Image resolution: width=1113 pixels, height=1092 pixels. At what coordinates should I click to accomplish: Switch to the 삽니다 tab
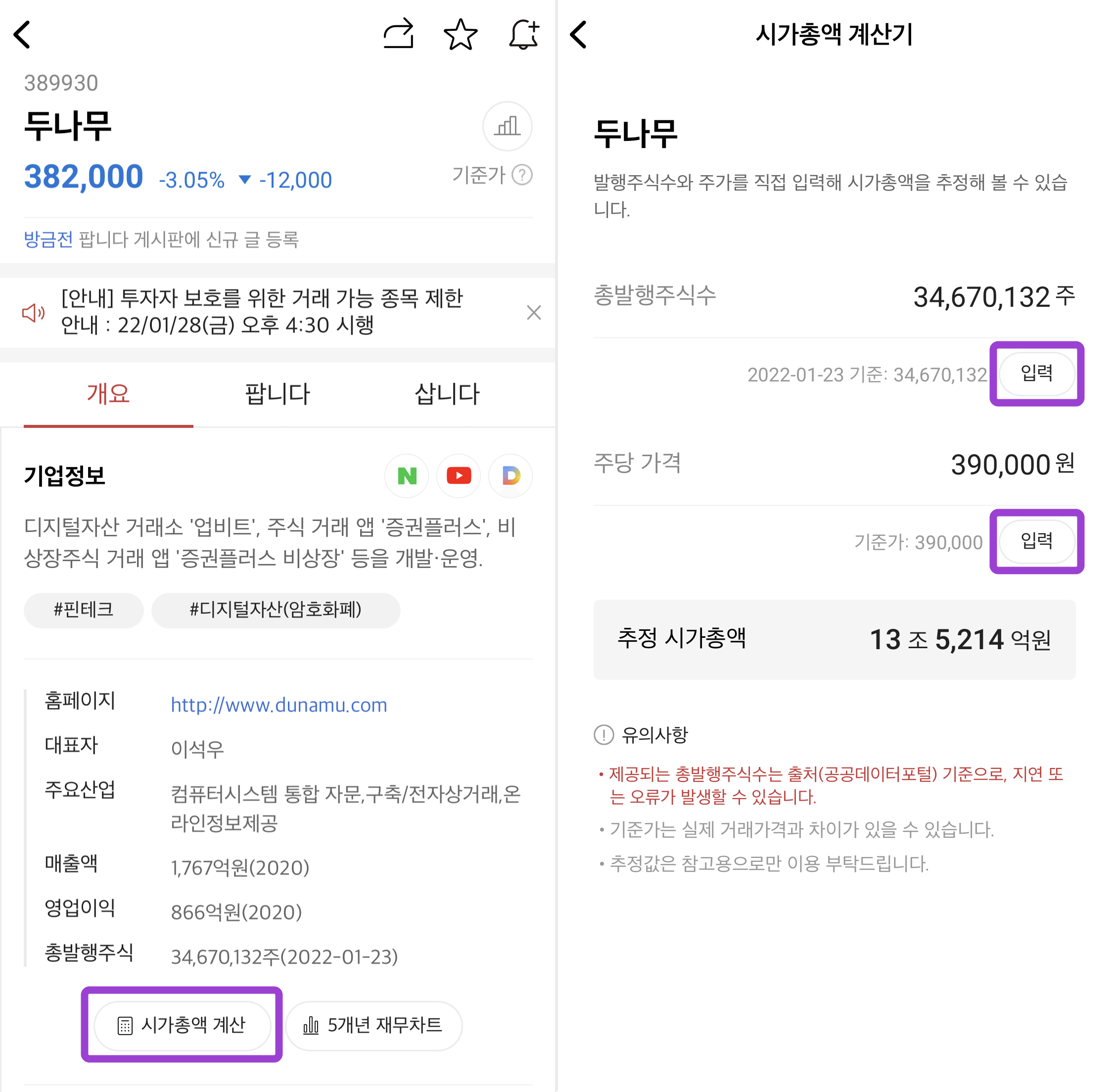[447, 394]
